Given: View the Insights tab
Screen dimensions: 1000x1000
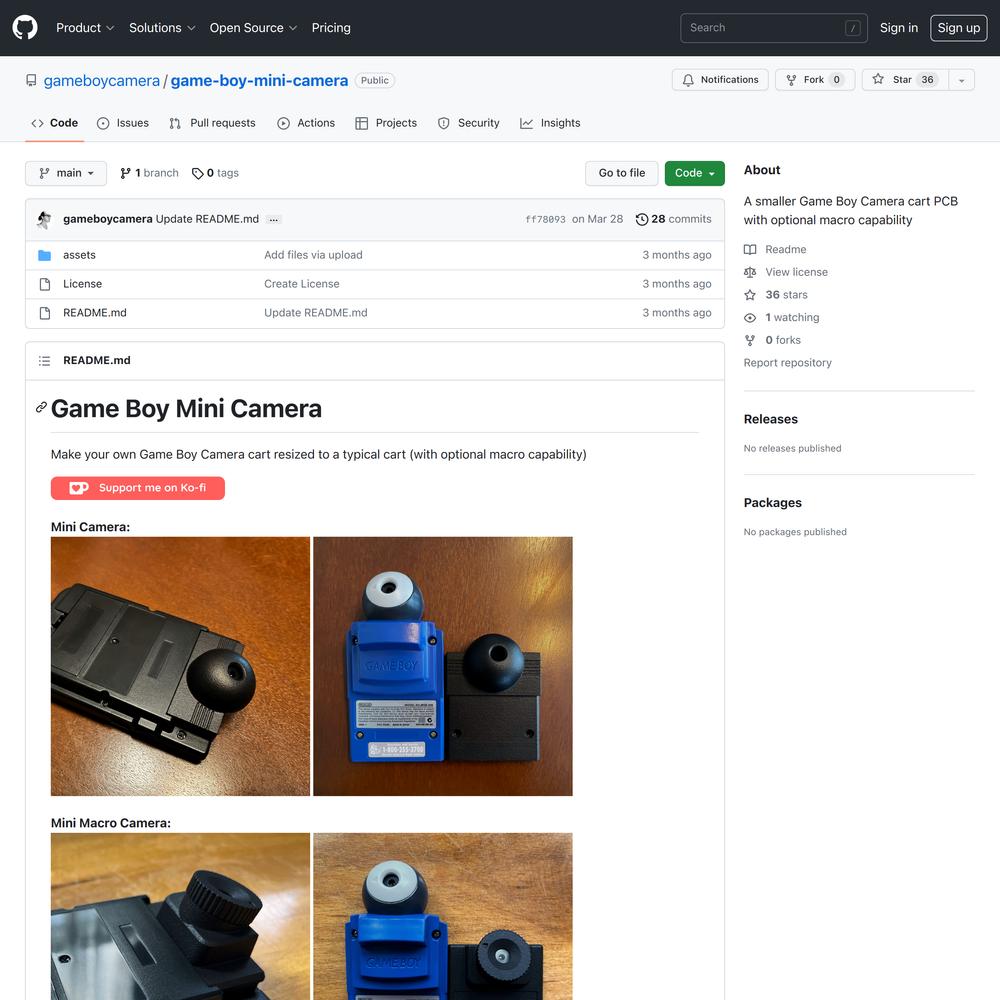Looking at the screenshot, I should point(550,123).
